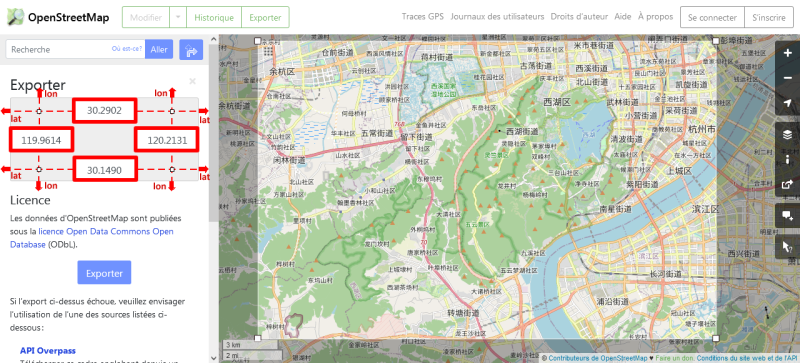Zoom in with the plus map control

tap(788, 53)
